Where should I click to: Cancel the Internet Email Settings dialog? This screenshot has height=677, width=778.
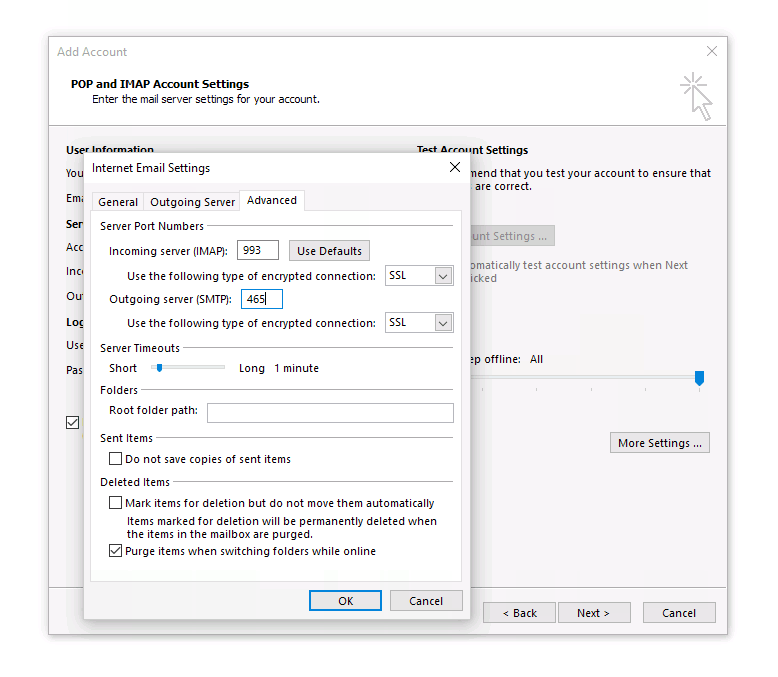426,601
